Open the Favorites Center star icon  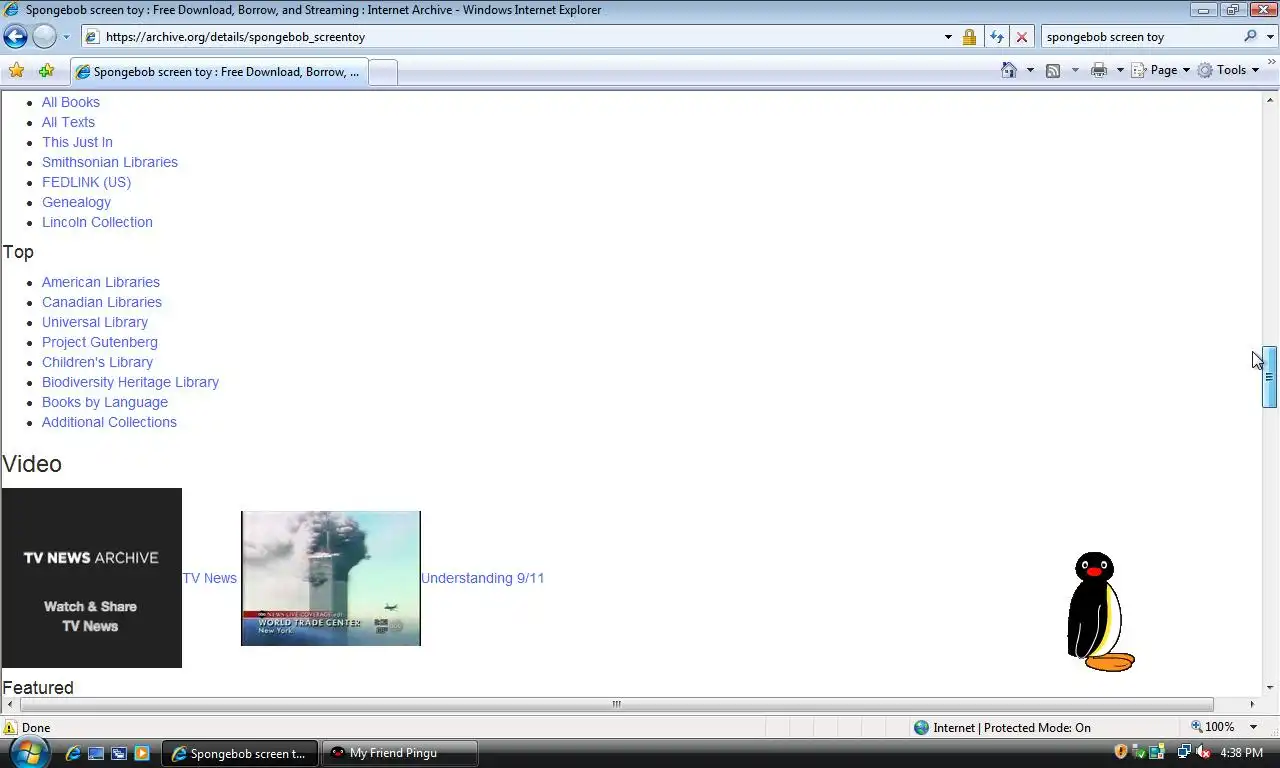point(16,70)
